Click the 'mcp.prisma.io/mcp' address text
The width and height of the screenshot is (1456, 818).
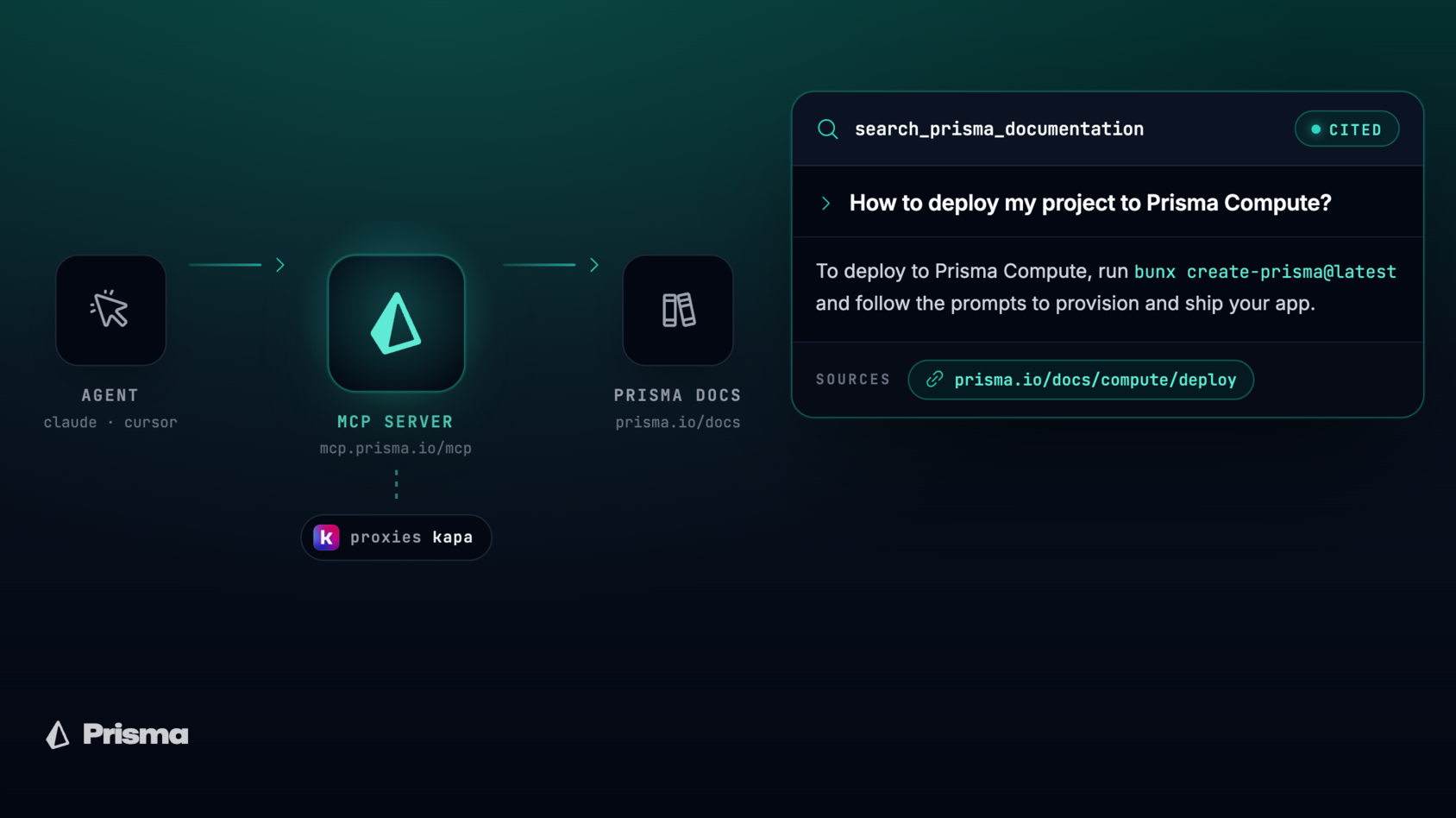396,449
